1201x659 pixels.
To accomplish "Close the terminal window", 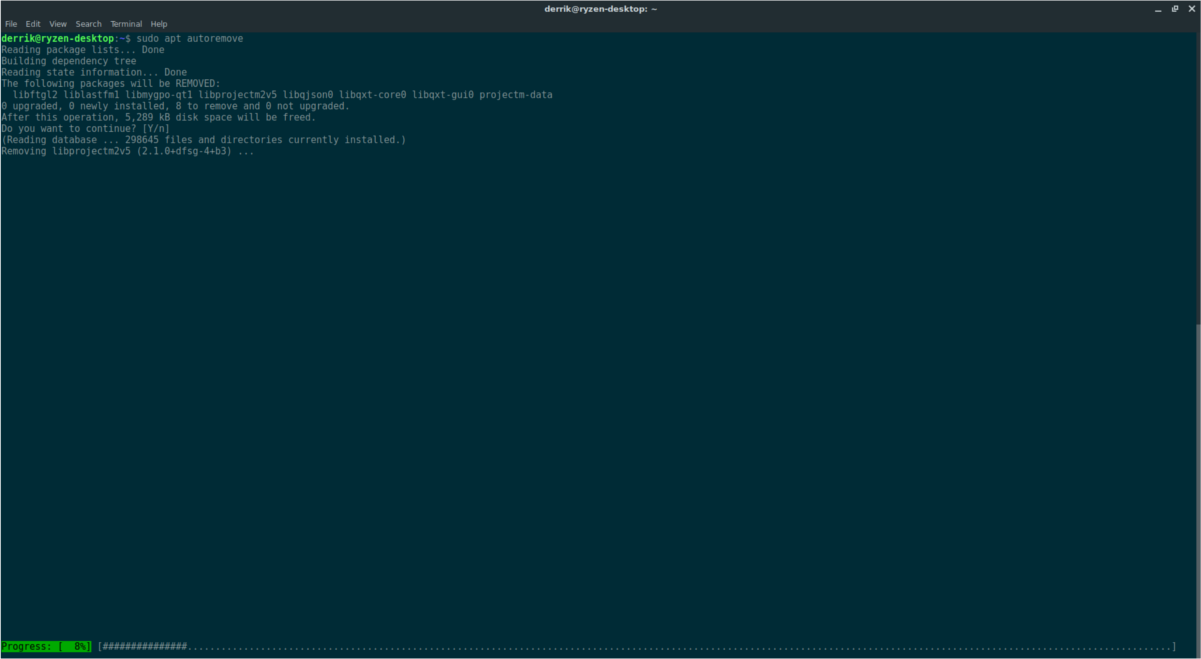I will (1191, 8).
